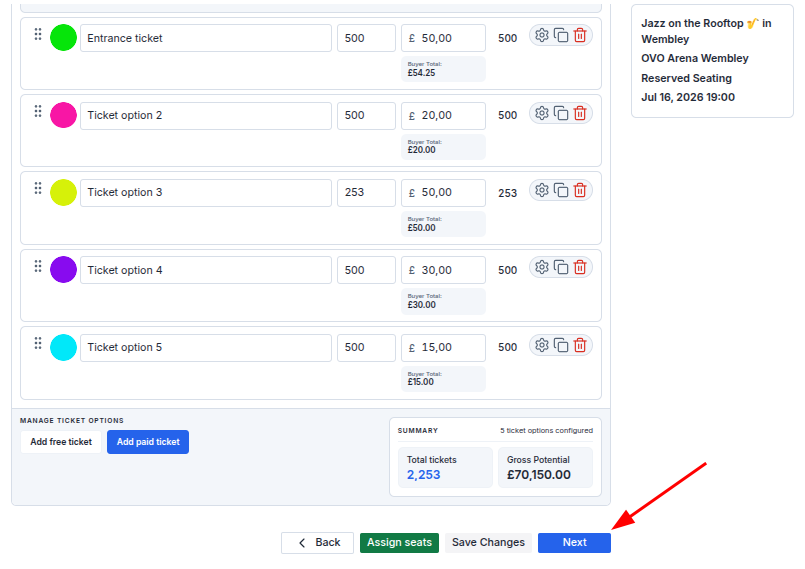Delete Ticket option 3 with trash icon
Image resolution: width=805 pixels, height=569 pixels.
(580, 191)
